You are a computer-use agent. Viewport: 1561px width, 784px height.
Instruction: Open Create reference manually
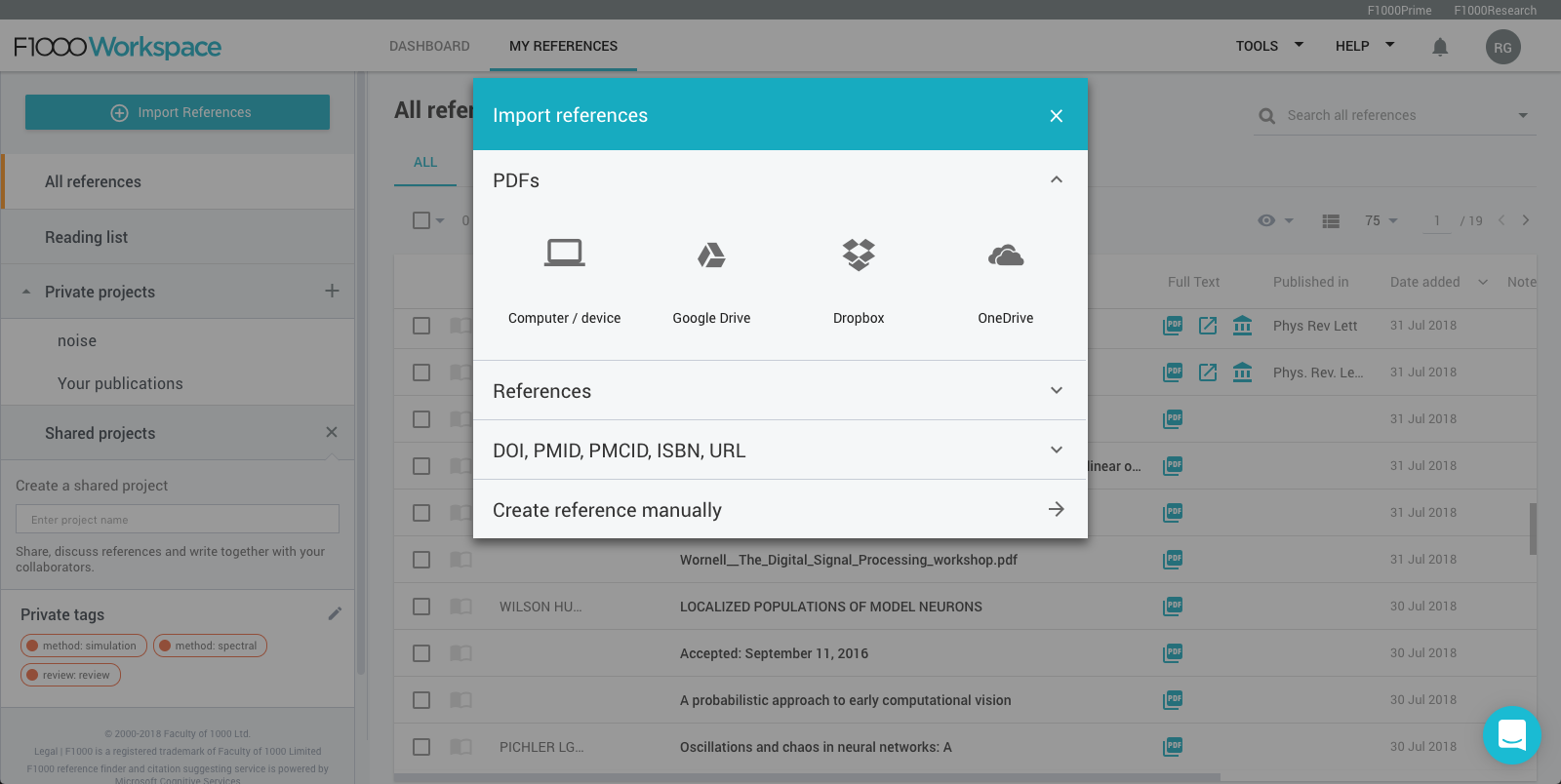coord(780,510)
